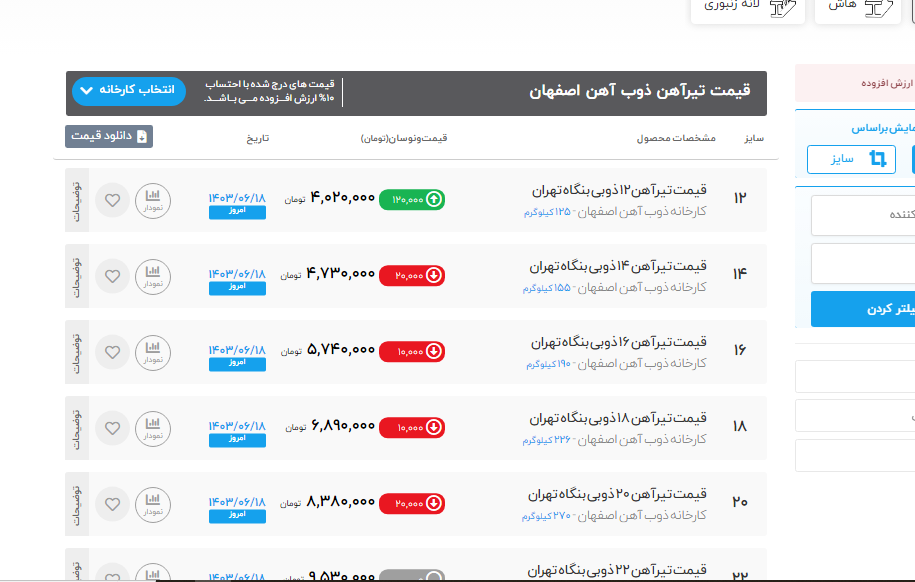Add size 18 beam to favorites via heart
Image resolution: width=915 pixels, height=582 pixels.
pos(112,428)
